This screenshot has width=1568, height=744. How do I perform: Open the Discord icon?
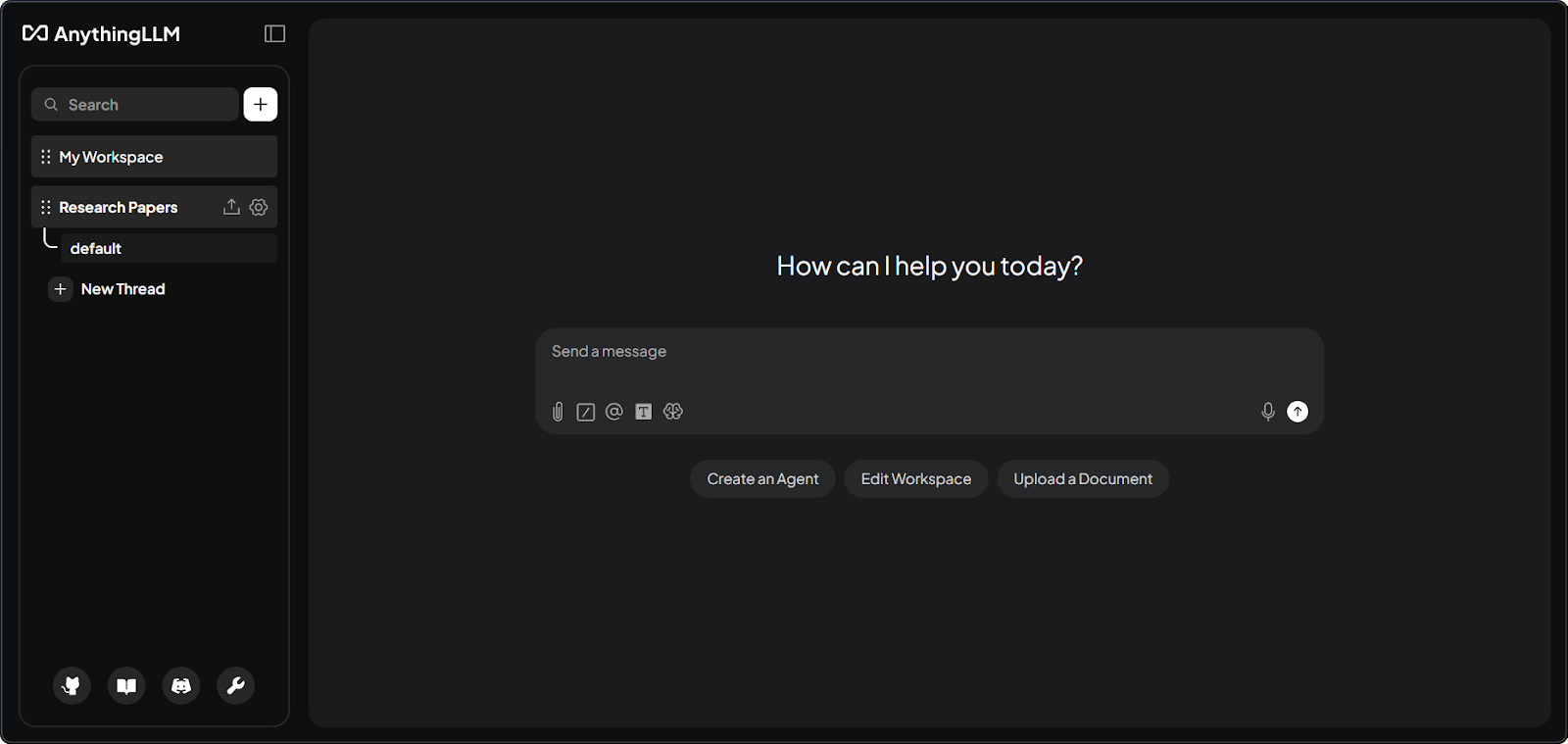tap(181, 686)
